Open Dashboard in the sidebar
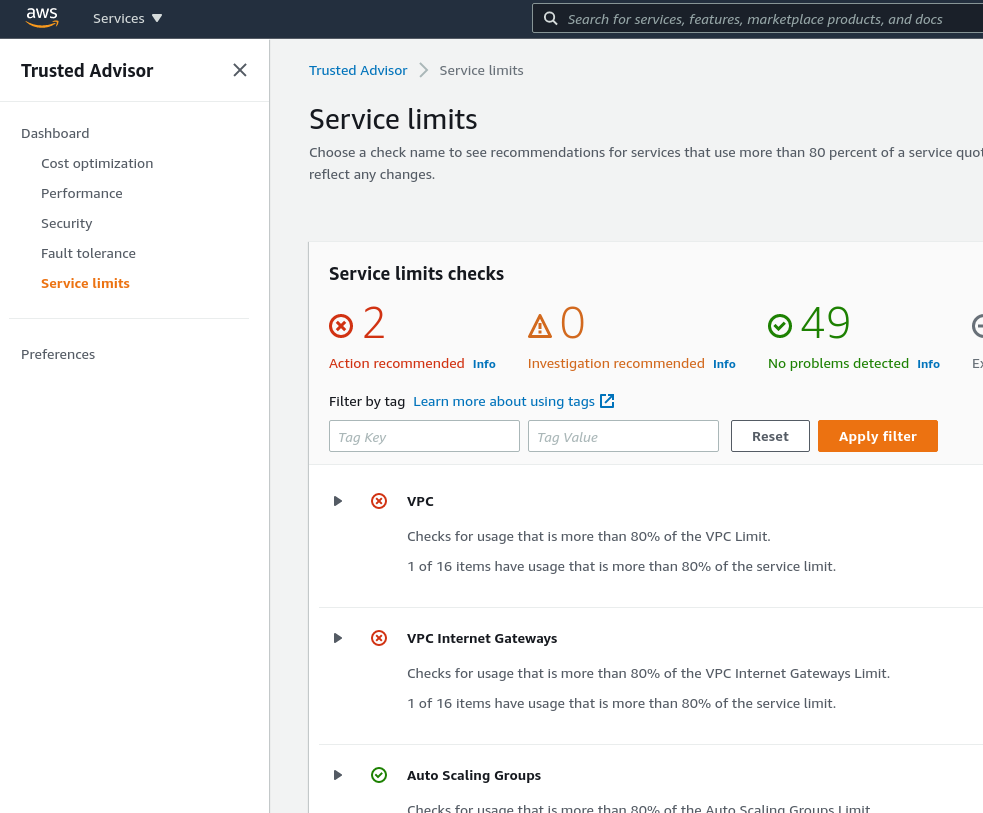 pos(55,134)
